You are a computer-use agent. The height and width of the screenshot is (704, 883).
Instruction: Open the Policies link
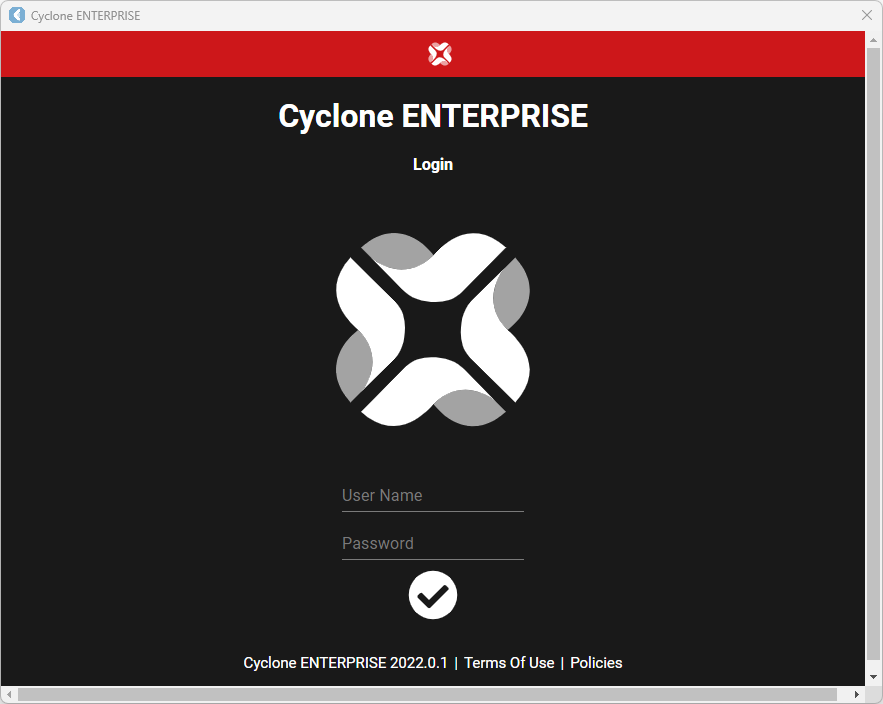click(596, 663)
